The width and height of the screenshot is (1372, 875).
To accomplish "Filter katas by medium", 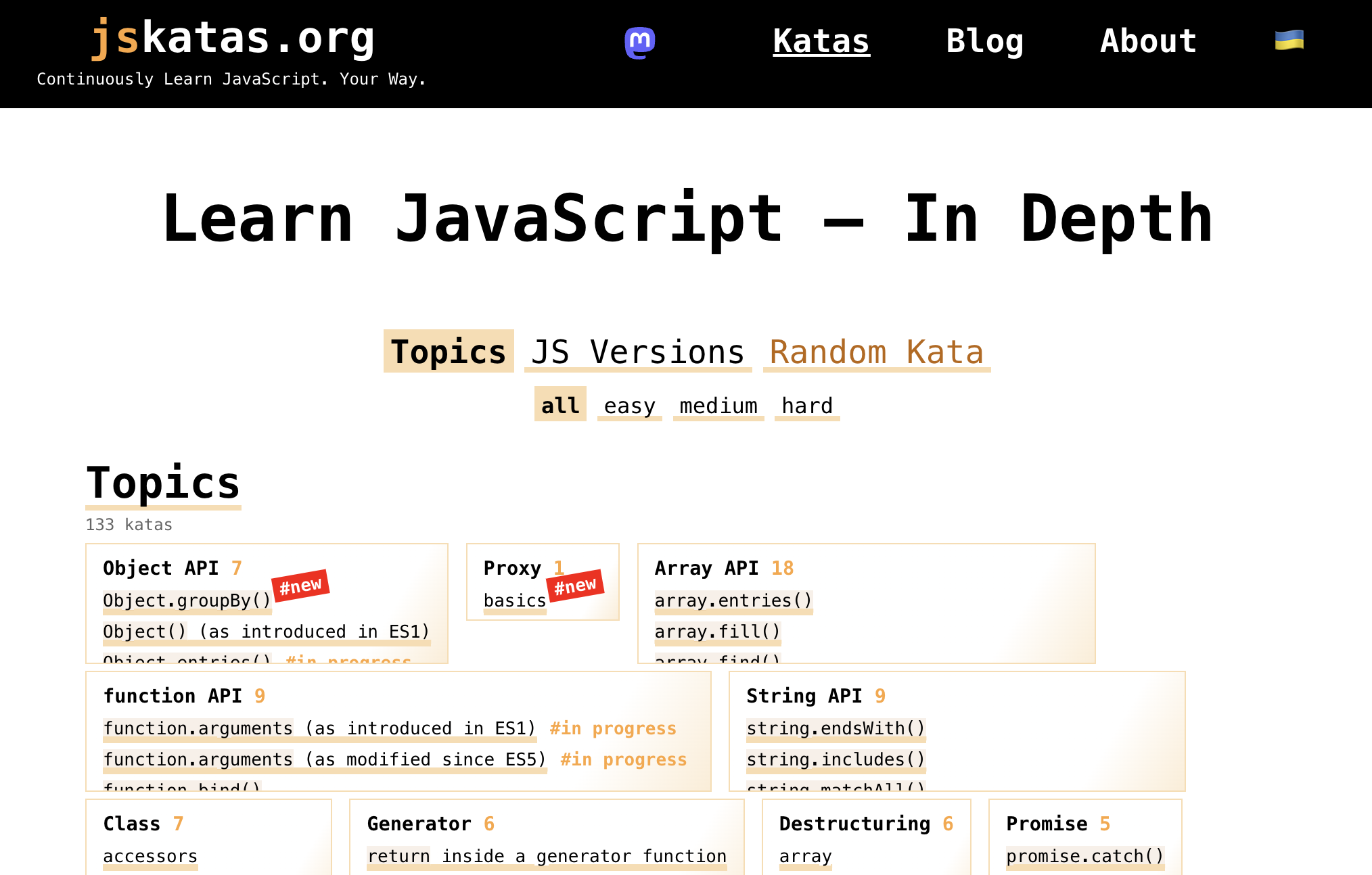I will click(718, 406).
